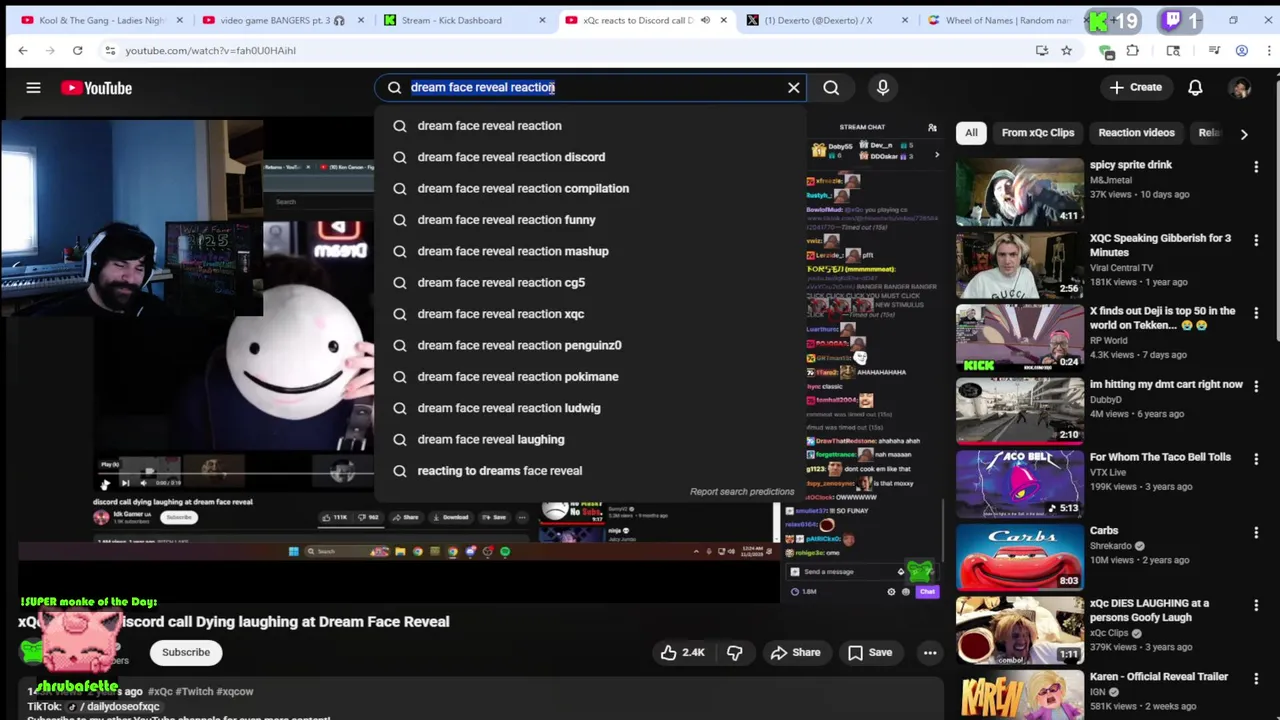Share the video

(795, 653)
